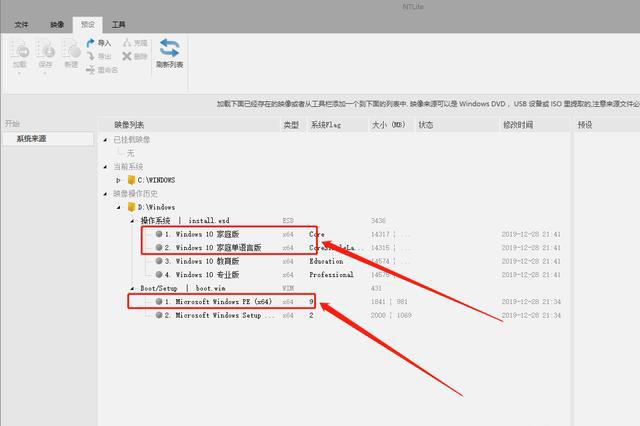The width and height of the screenshot is (640, 426).
Task: Select 系统来源 in the left sidebar
Action: tap(47, 139)
